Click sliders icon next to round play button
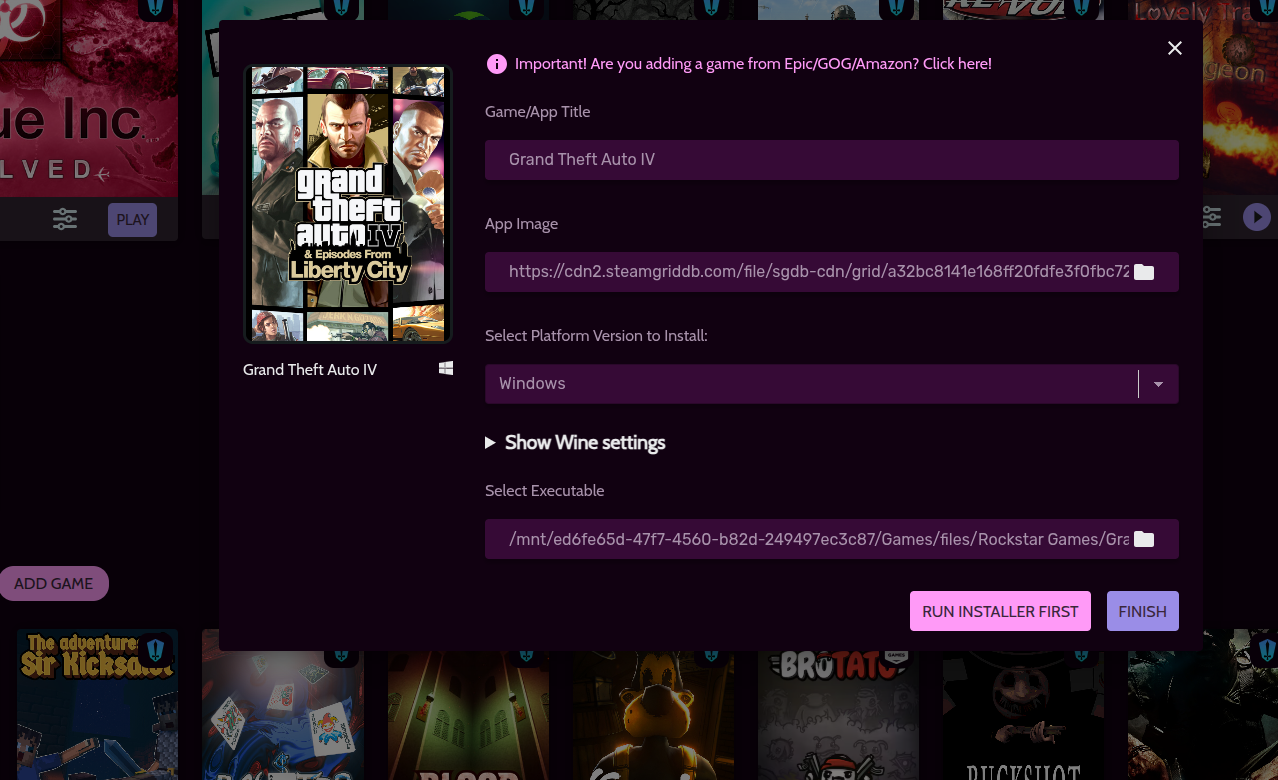Viewport: 1278px width, 780px height. [1211, 217]
